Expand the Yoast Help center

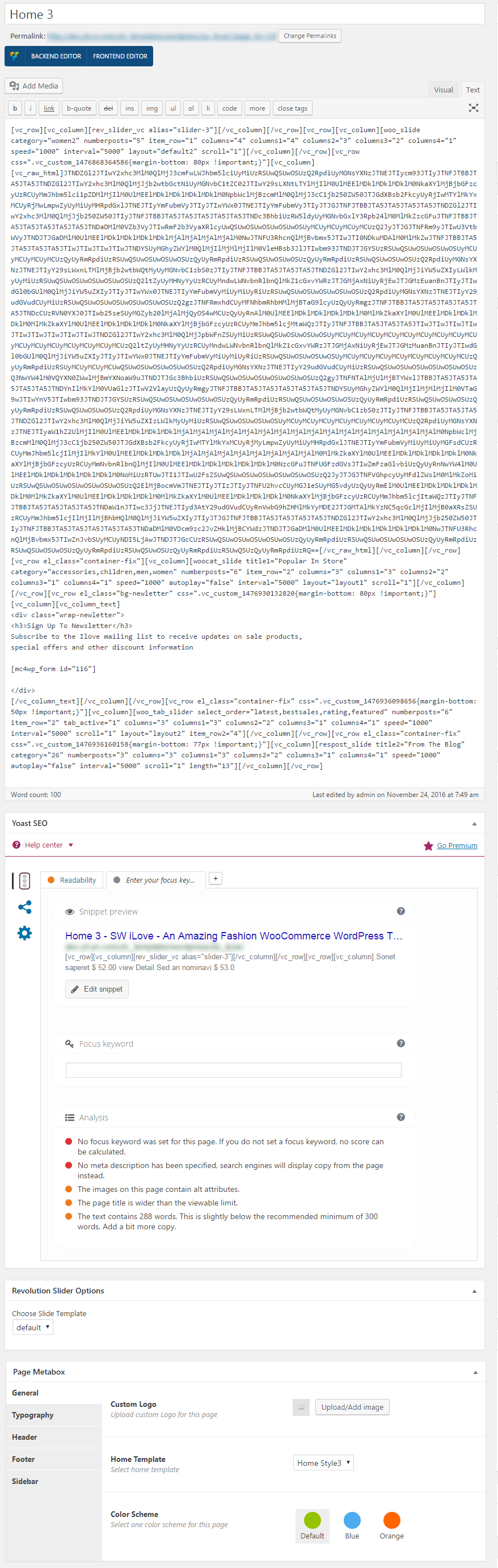point(43,845)
